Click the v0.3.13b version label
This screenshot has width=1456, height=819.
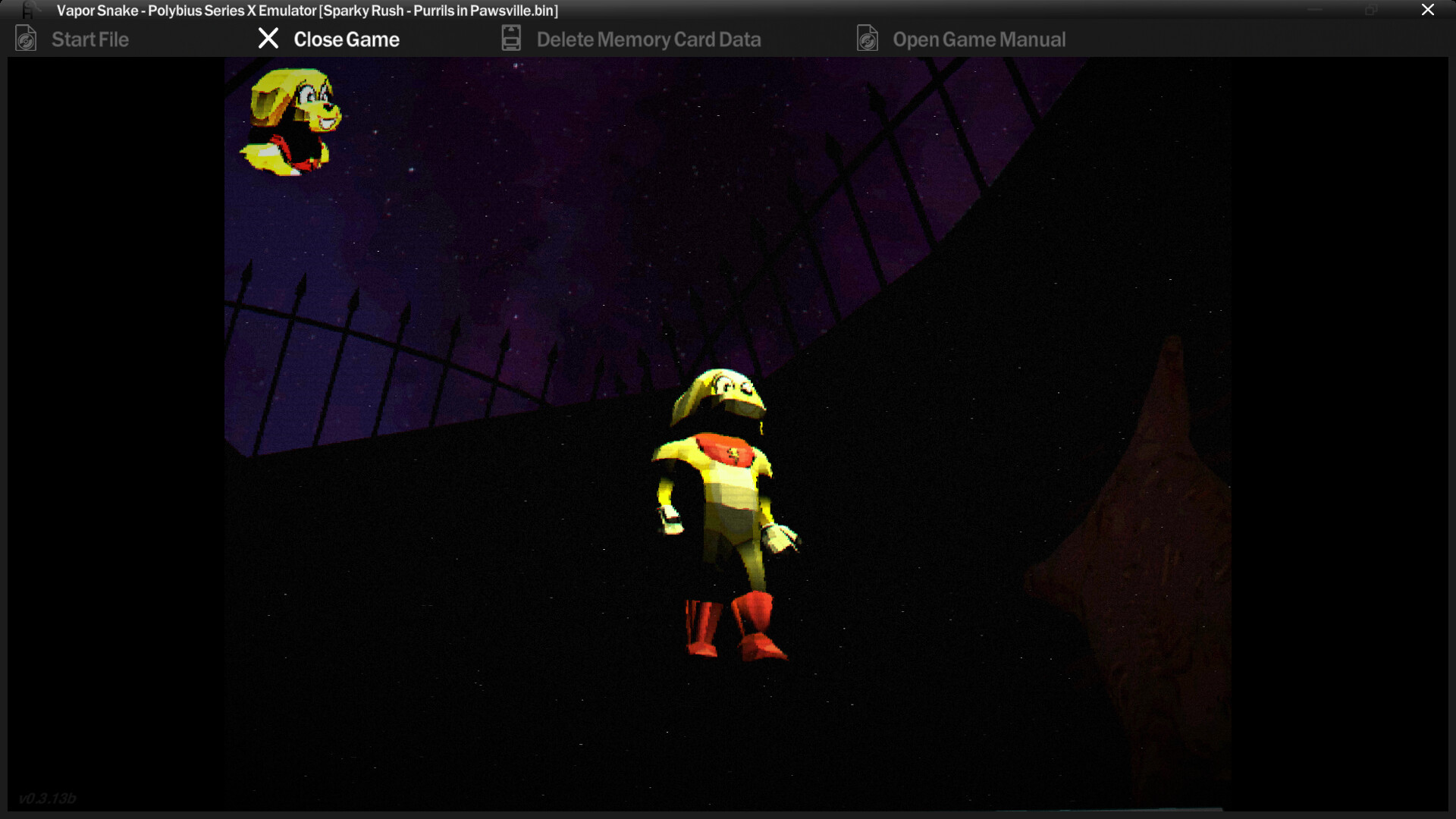click(48, 798)
